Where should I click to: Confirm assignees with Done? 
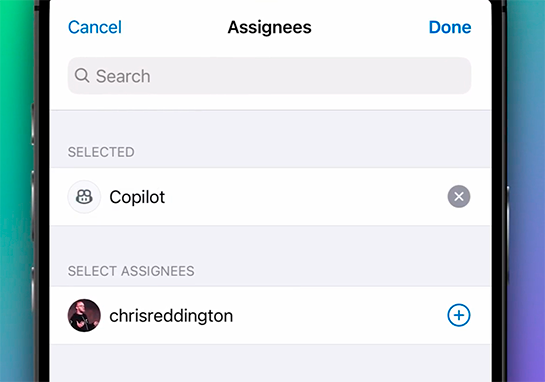(450, 27)
